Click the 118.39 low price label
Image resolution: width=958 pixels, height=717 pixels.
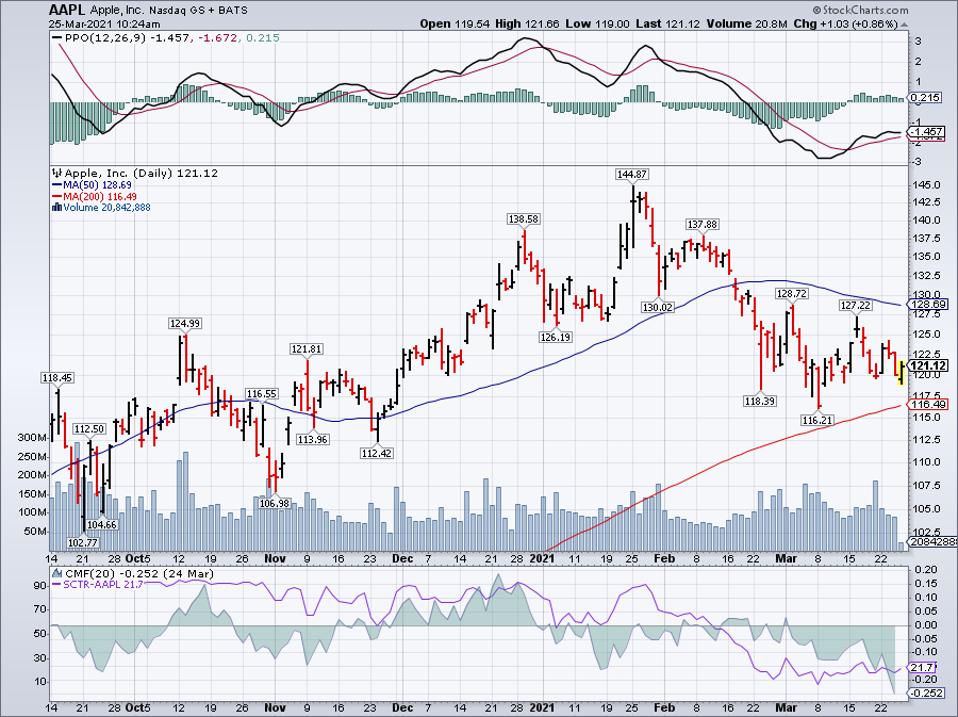click(x=759, y=401)
